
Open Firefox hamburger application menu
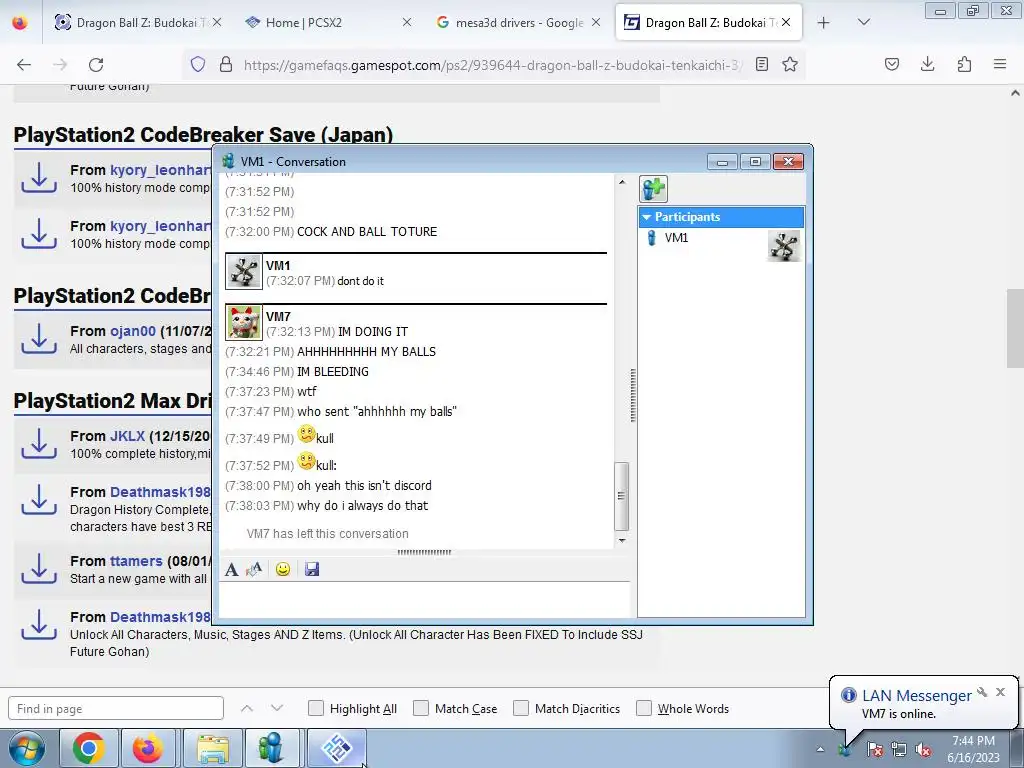[1000, 64]
